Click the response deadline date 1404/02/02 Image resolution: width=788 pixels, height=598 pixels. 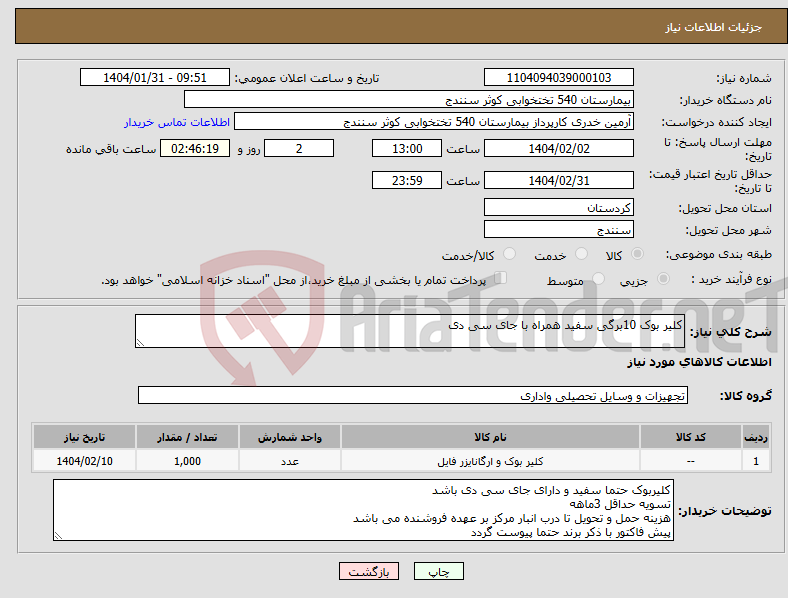click(559, 148)
